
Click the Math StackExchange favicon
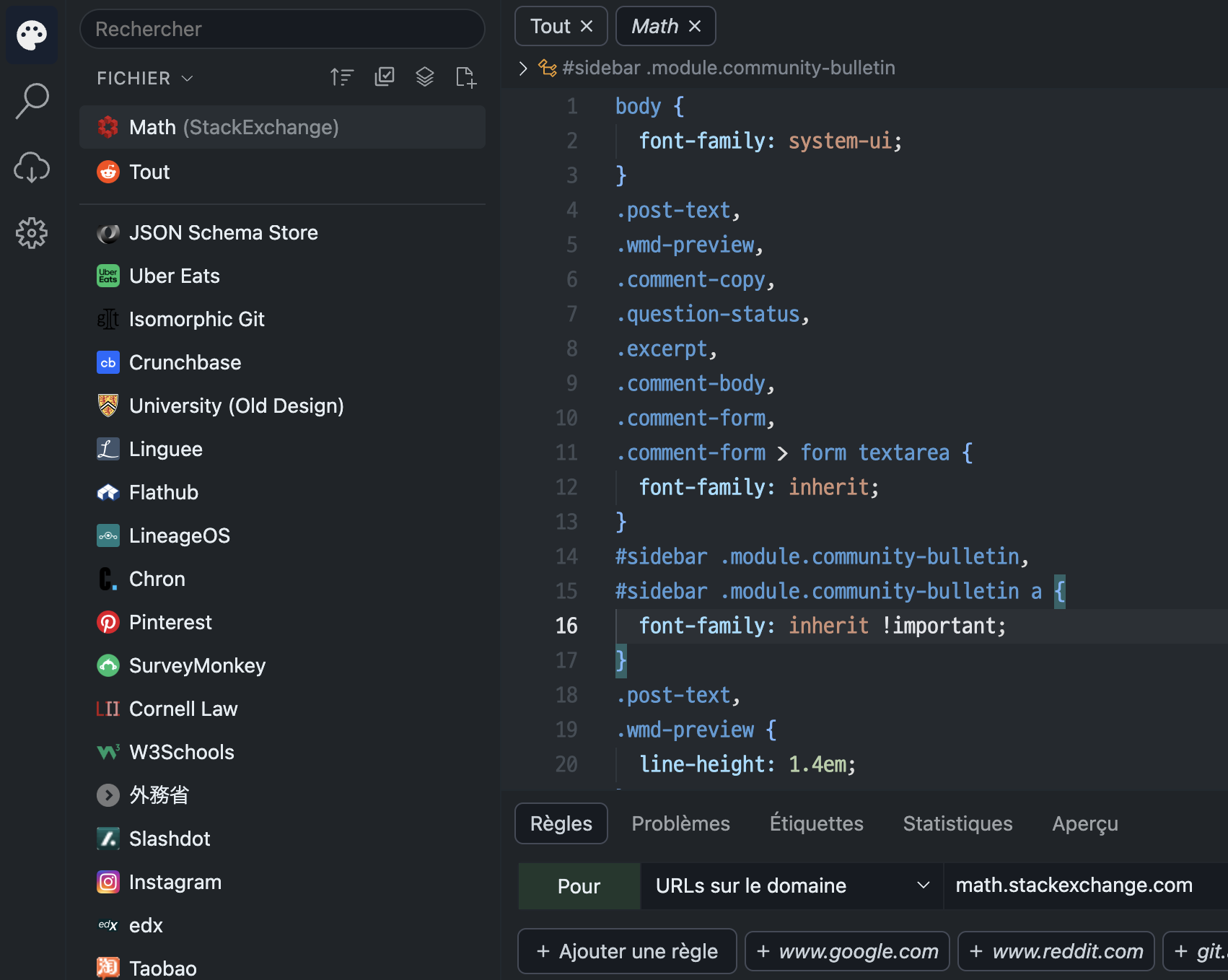tap(108, 128)
